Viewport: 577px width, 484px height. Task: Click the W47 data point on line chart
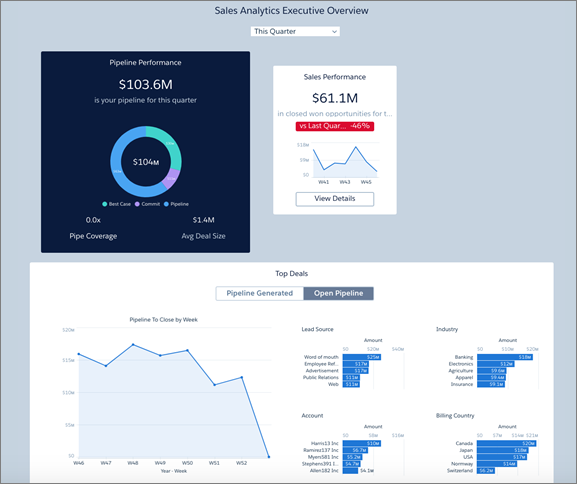tap(106, 366)
